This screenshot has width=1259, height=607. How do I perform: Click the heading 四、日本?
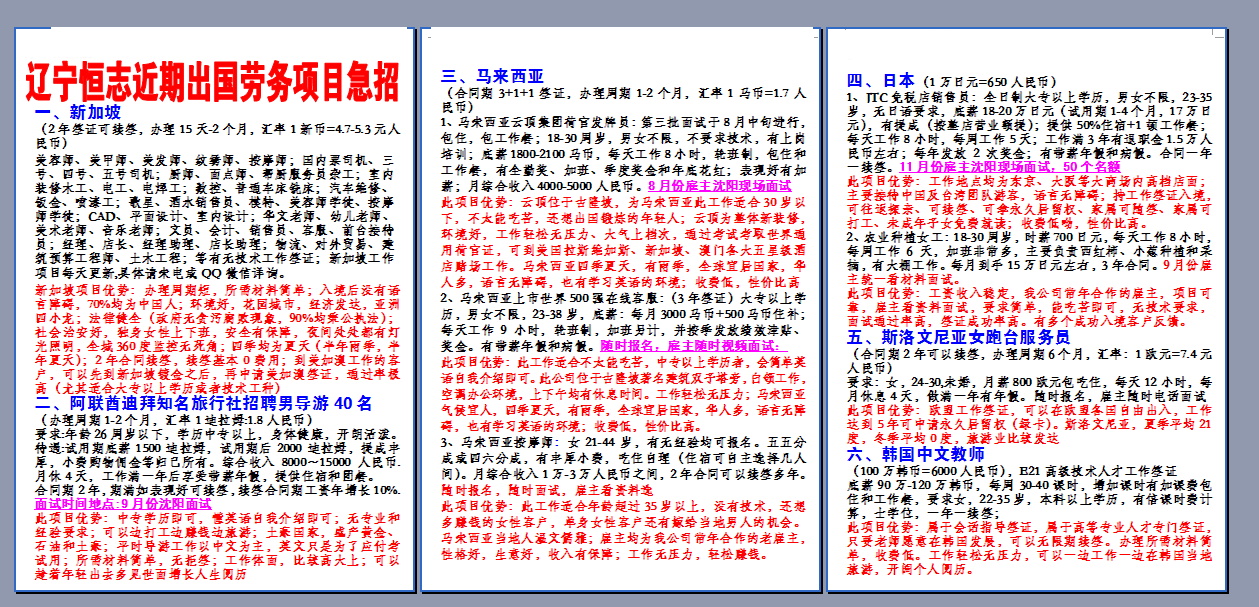881,81
